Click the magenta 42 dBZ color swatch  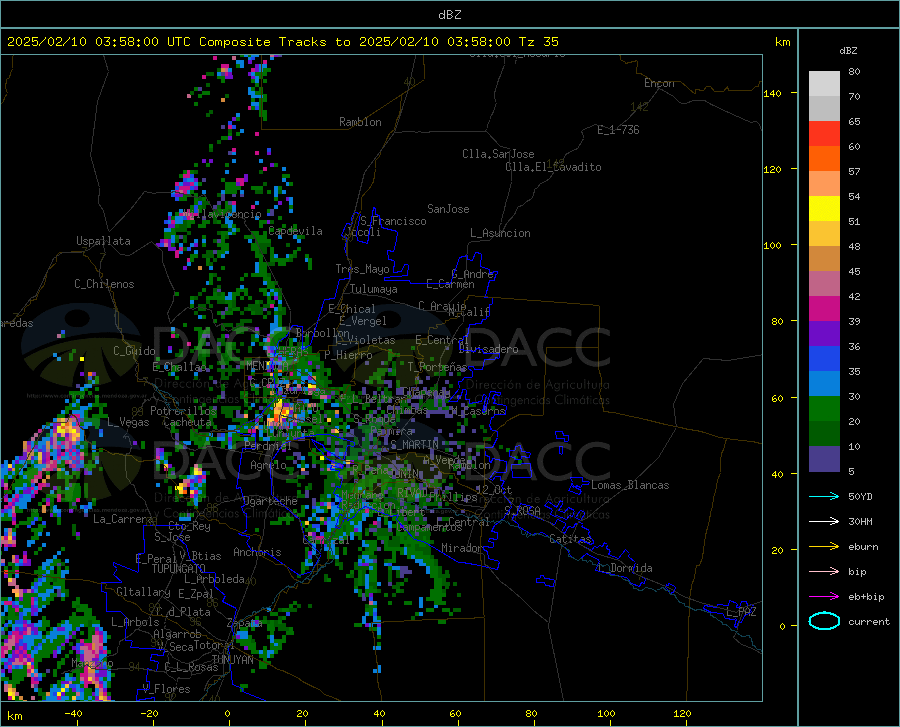coord(824,309)
